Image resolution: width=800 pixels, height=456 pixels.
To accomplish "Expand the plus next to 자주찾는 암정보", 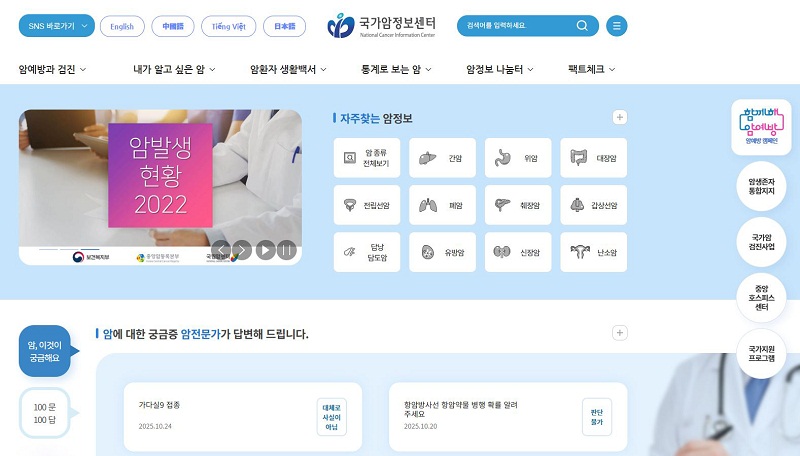I will [x=619, y=117].
